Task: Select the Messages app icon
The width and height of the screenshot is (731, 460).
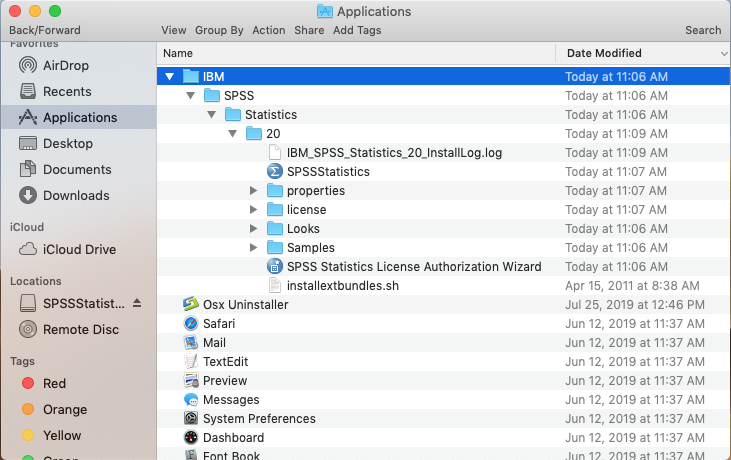Action: pyautogui.click(x=191, y=400)
